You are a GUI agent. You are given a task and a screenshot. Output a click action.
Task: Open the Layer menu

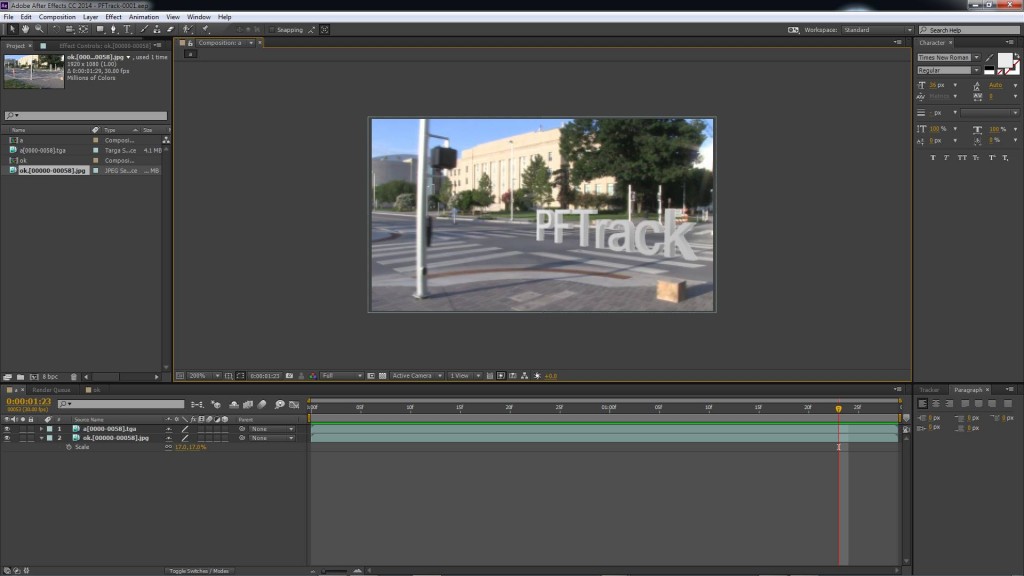pos(91,17)
